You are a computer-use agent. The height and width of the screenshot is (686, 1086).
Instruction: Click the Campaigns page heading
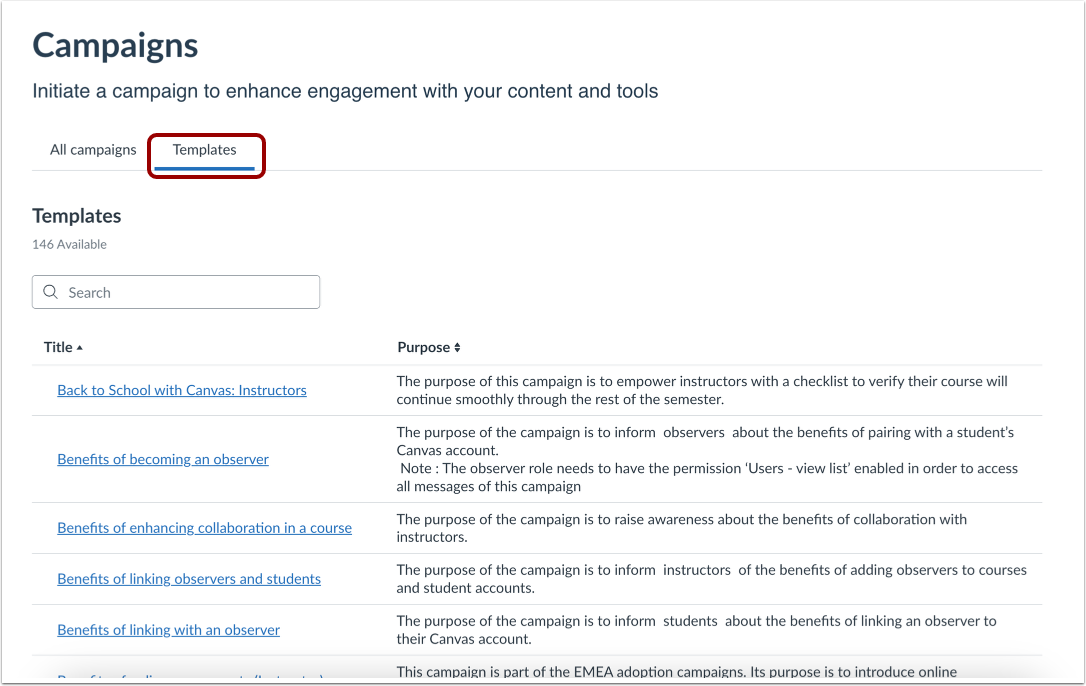(115, 45)
